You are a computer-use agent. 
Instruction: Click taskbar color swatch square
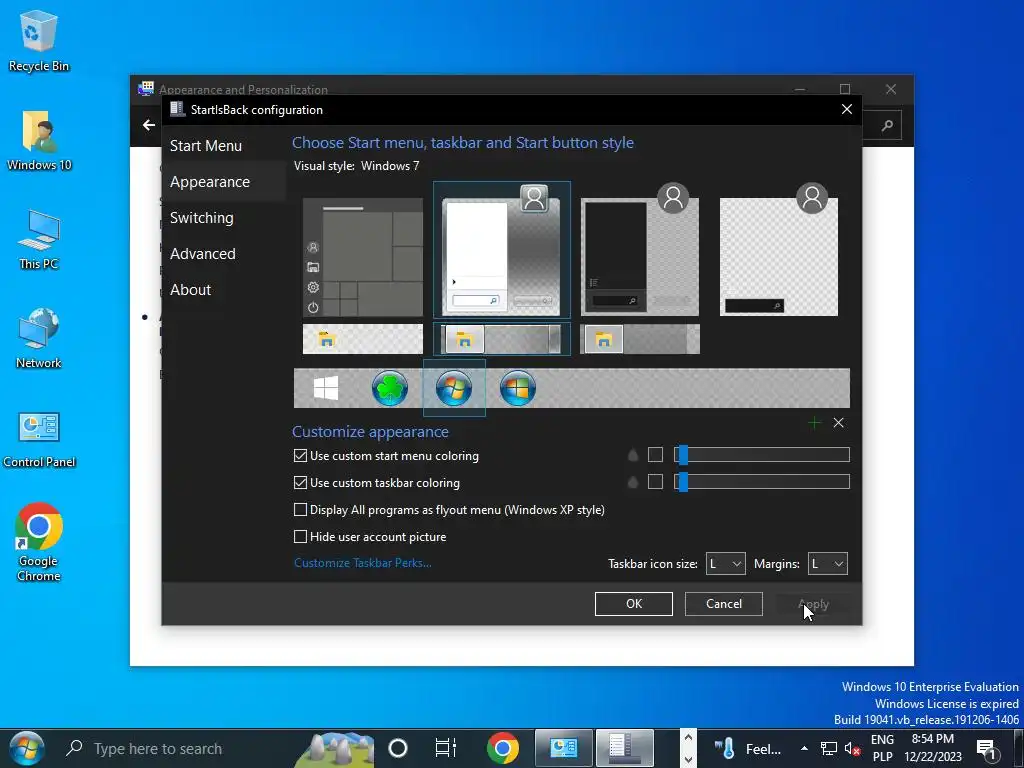coord(655,482)
